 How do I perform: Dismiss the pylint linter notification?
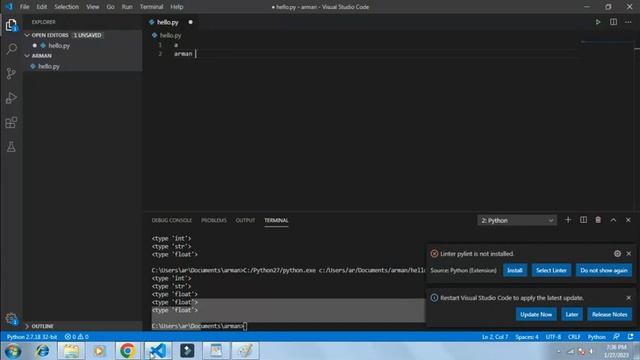click(629, 253)
